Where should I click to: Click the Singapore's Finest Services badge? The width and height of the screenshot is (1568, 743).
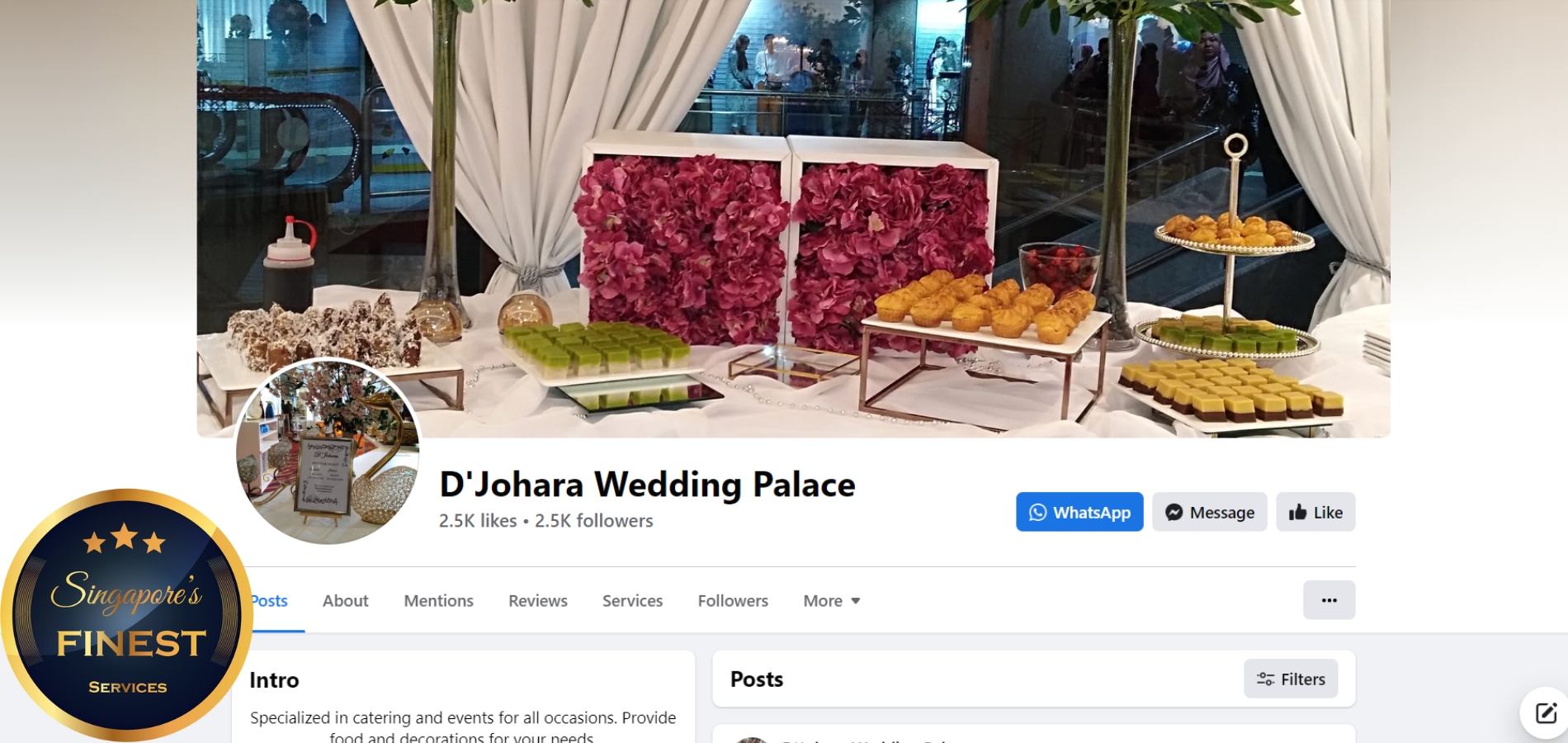[x=126, y=615]
